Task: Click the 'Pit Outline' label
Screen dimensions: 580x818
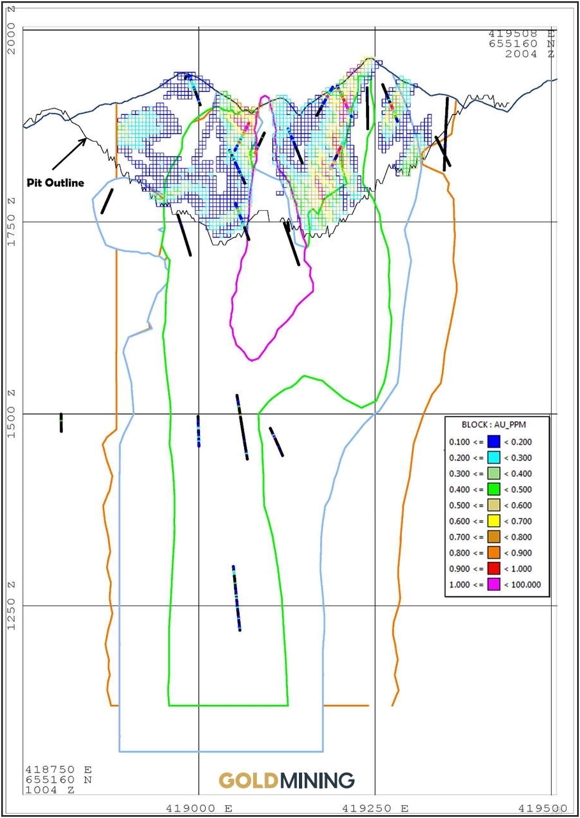Action: [x=55, y=183]
